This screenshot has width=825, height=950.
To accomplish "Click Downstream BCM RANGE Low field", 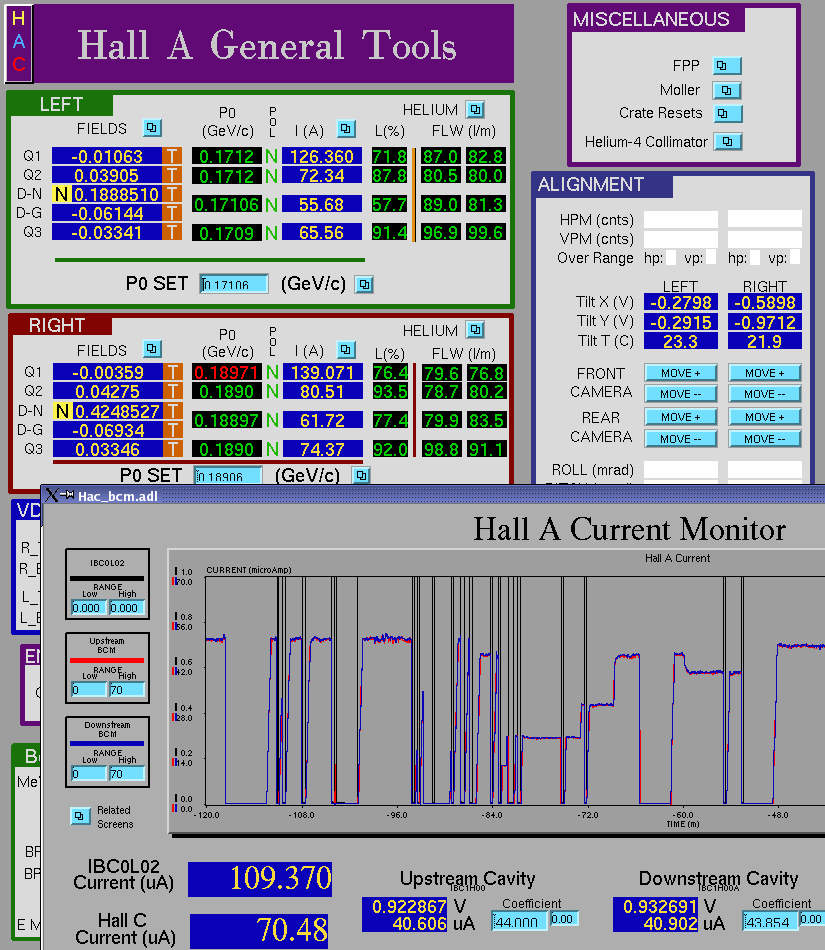I will point(88,774).
